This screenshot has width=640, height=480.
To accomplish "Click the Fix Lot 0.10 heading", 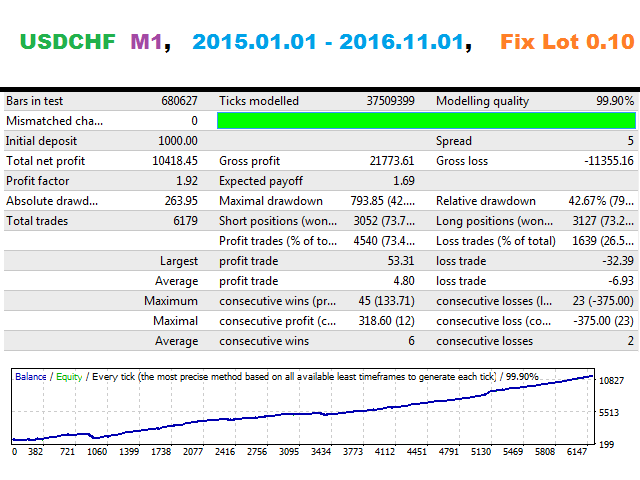I will [x=567, y=42].
